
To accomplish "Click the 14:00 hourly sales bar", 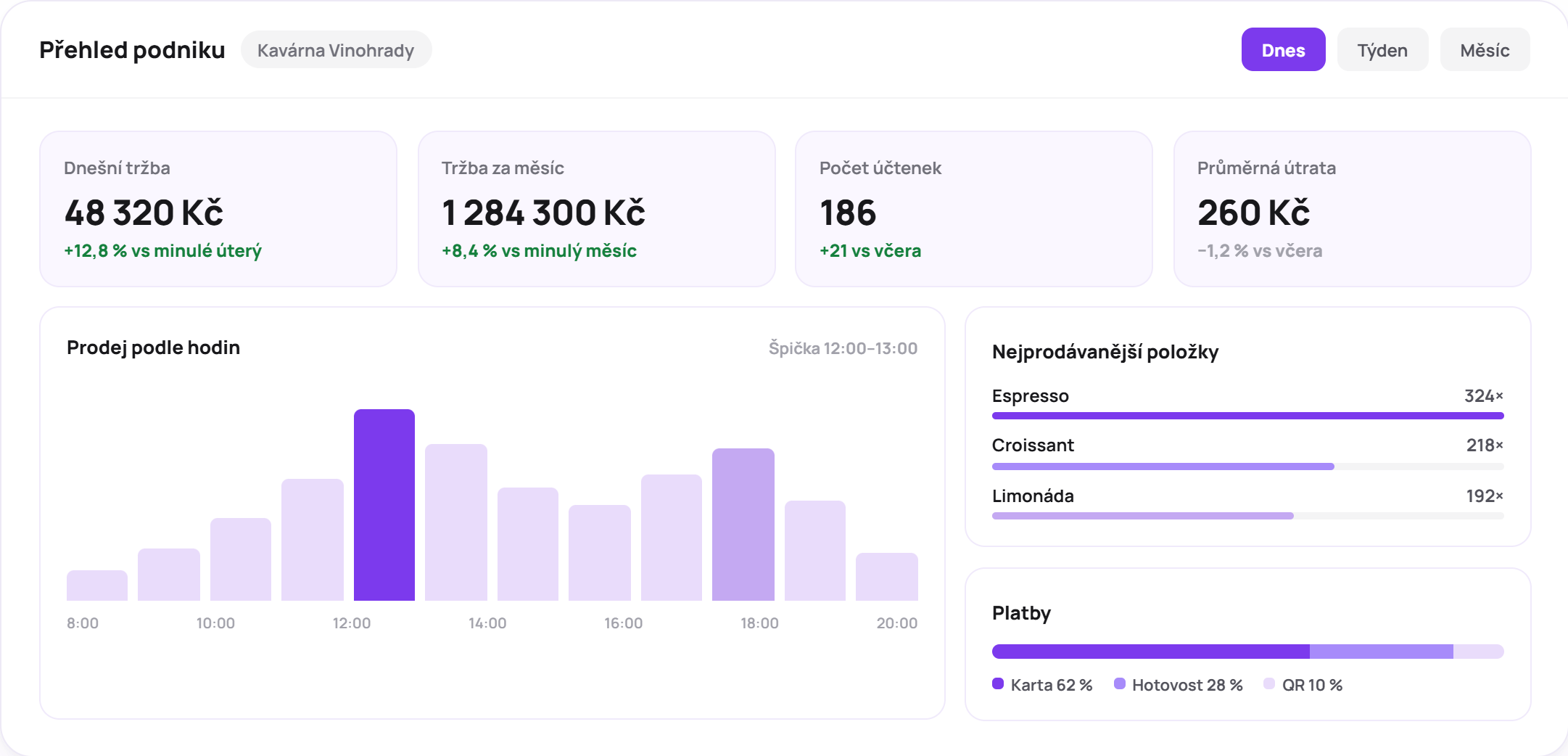I will coord(528,544).
